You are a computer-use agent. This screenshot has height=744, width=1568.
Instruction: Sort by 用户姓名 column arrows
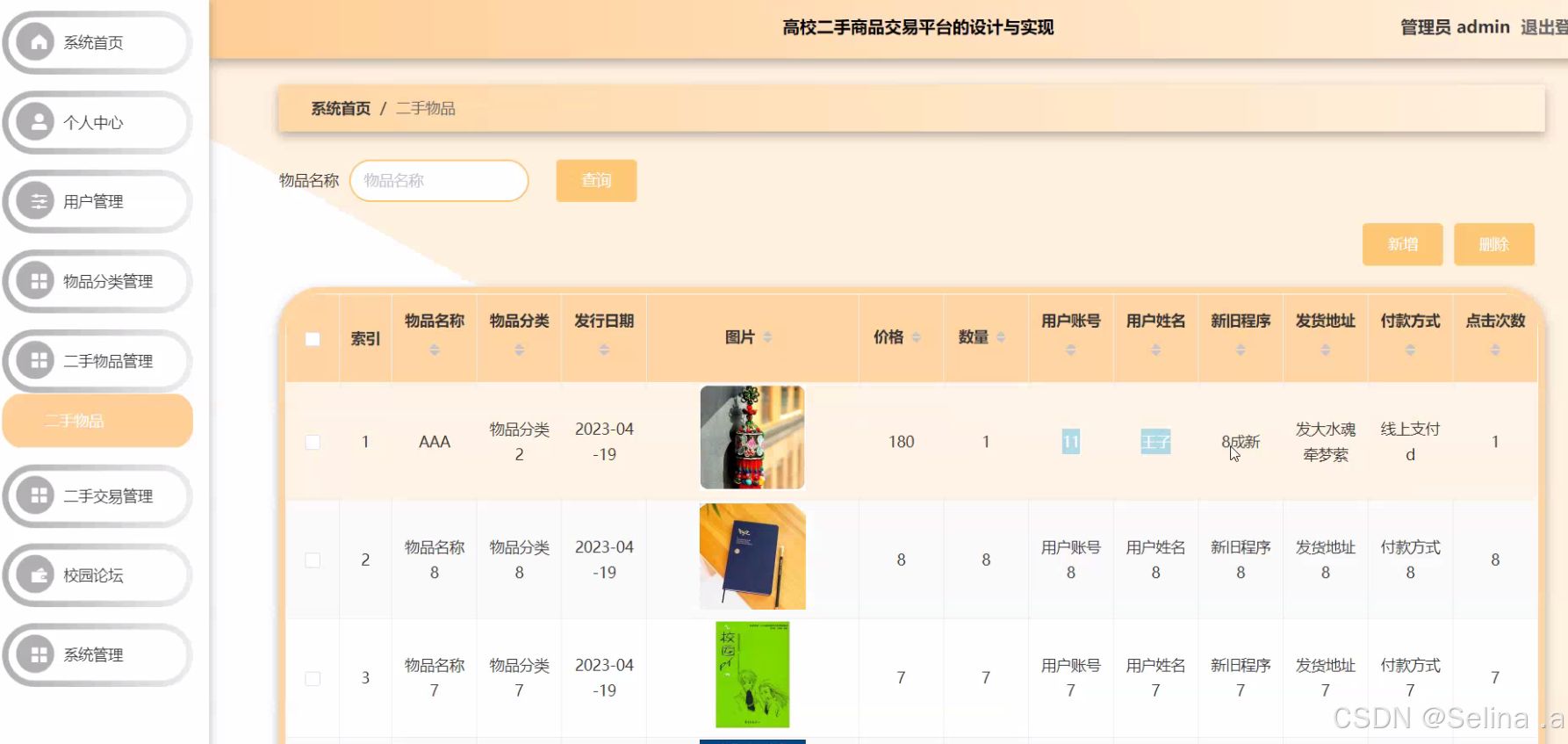pos(1156,350)
